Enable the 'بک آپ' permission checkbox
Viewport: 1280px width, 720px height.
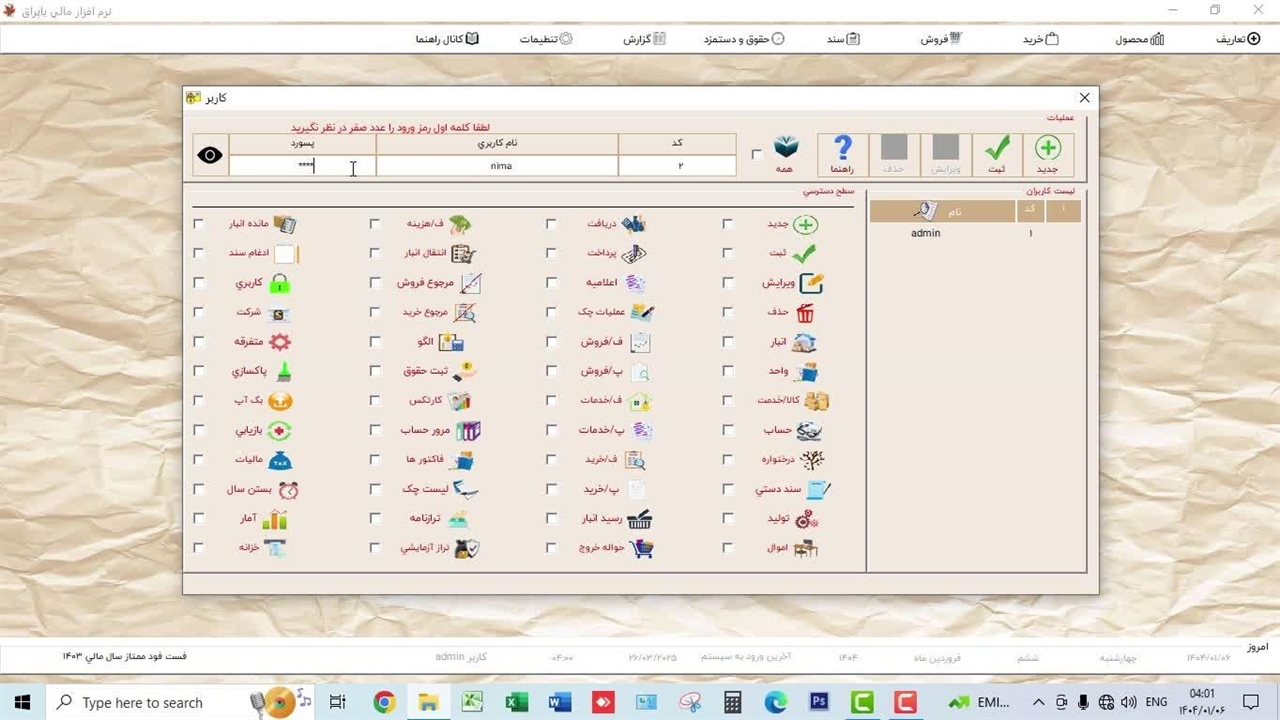198,401
